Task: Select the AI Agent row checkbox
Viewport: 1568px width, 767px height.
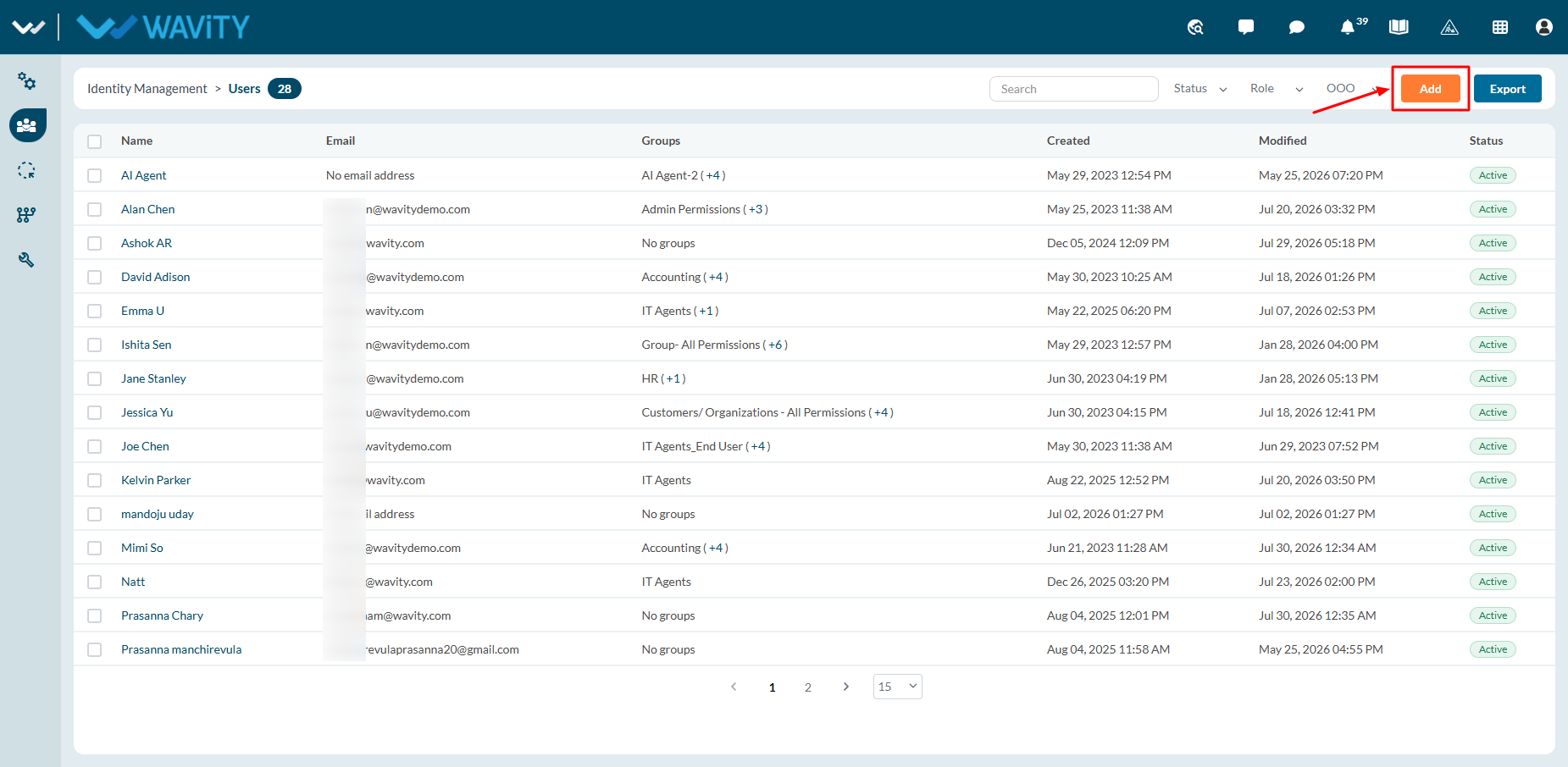Action: [94, 175]
